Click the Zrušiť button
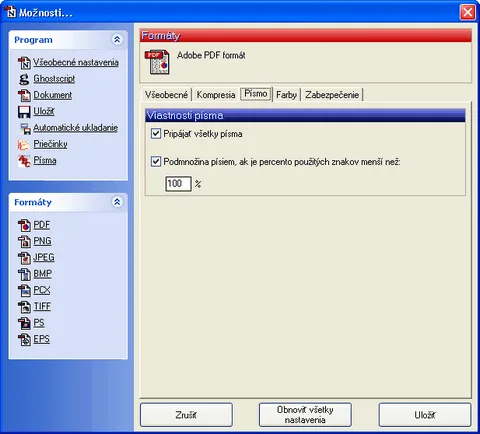 point(186,415)
